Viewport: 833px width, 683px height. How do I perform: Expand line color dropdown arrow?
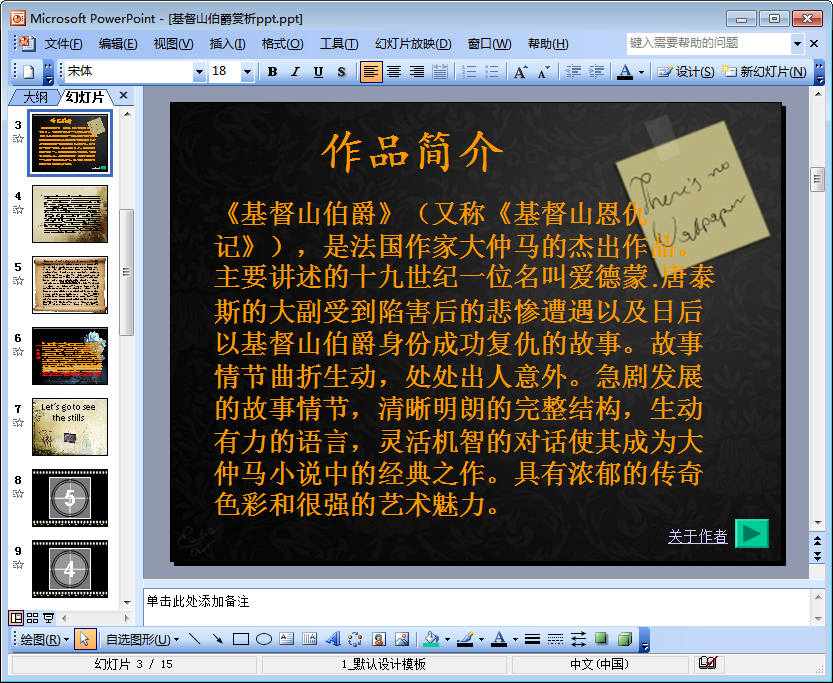(x=481, y=639)
